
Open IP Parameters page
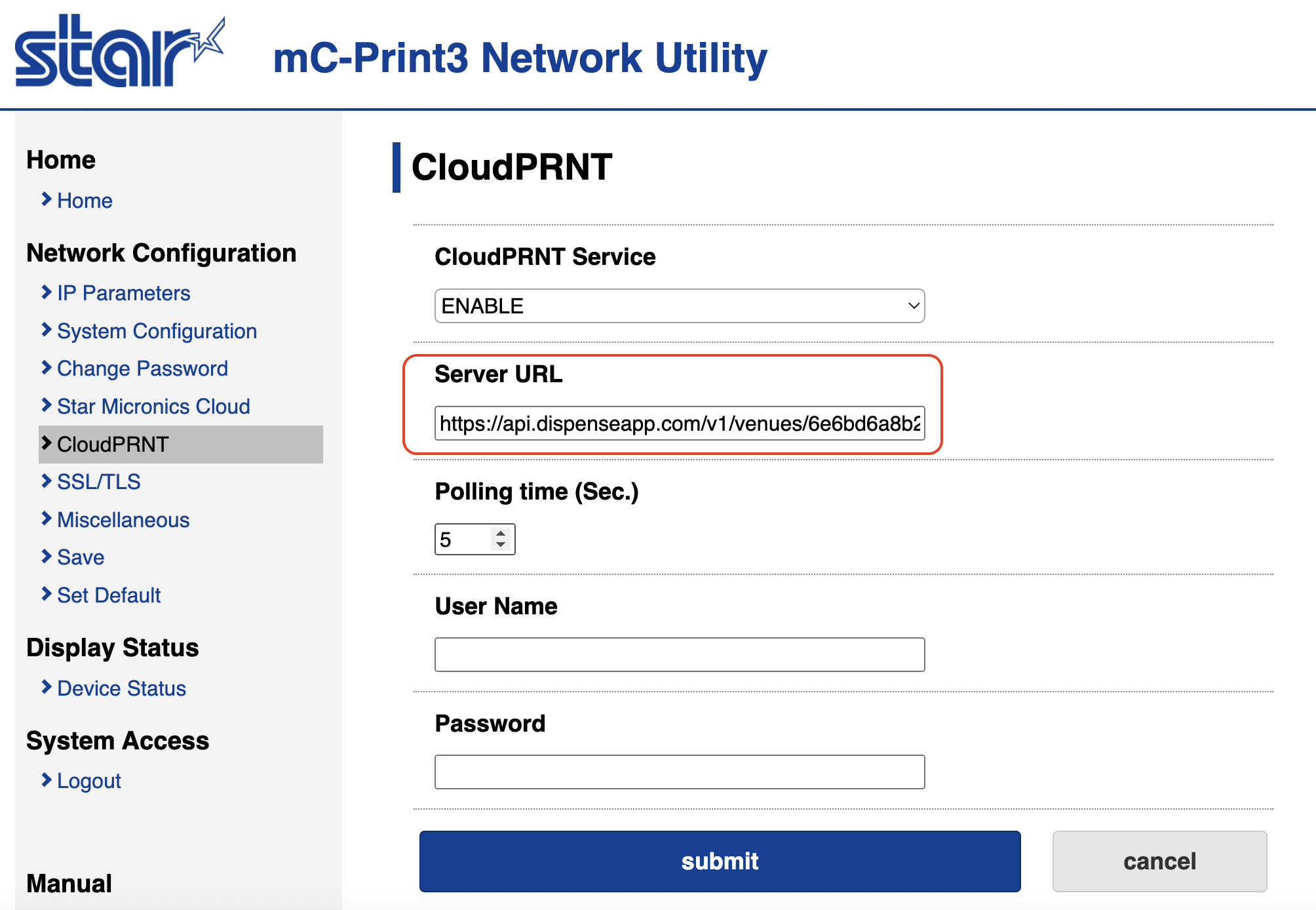click(x=123, y=293)
